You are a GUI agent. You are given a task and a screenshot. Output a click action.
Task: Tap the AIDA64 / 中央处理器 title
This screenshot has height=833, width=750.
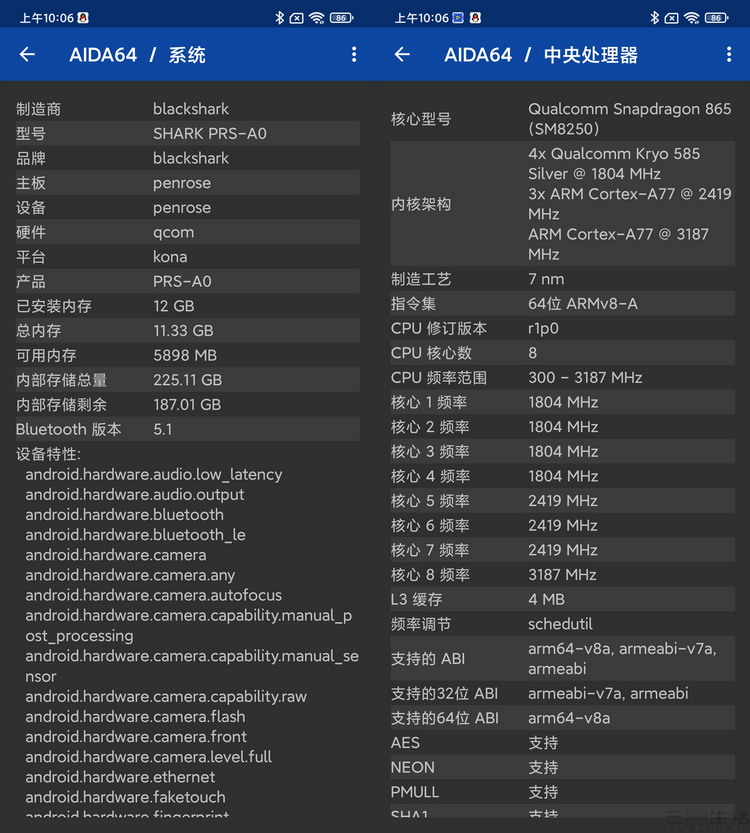[x=541, y=55]
